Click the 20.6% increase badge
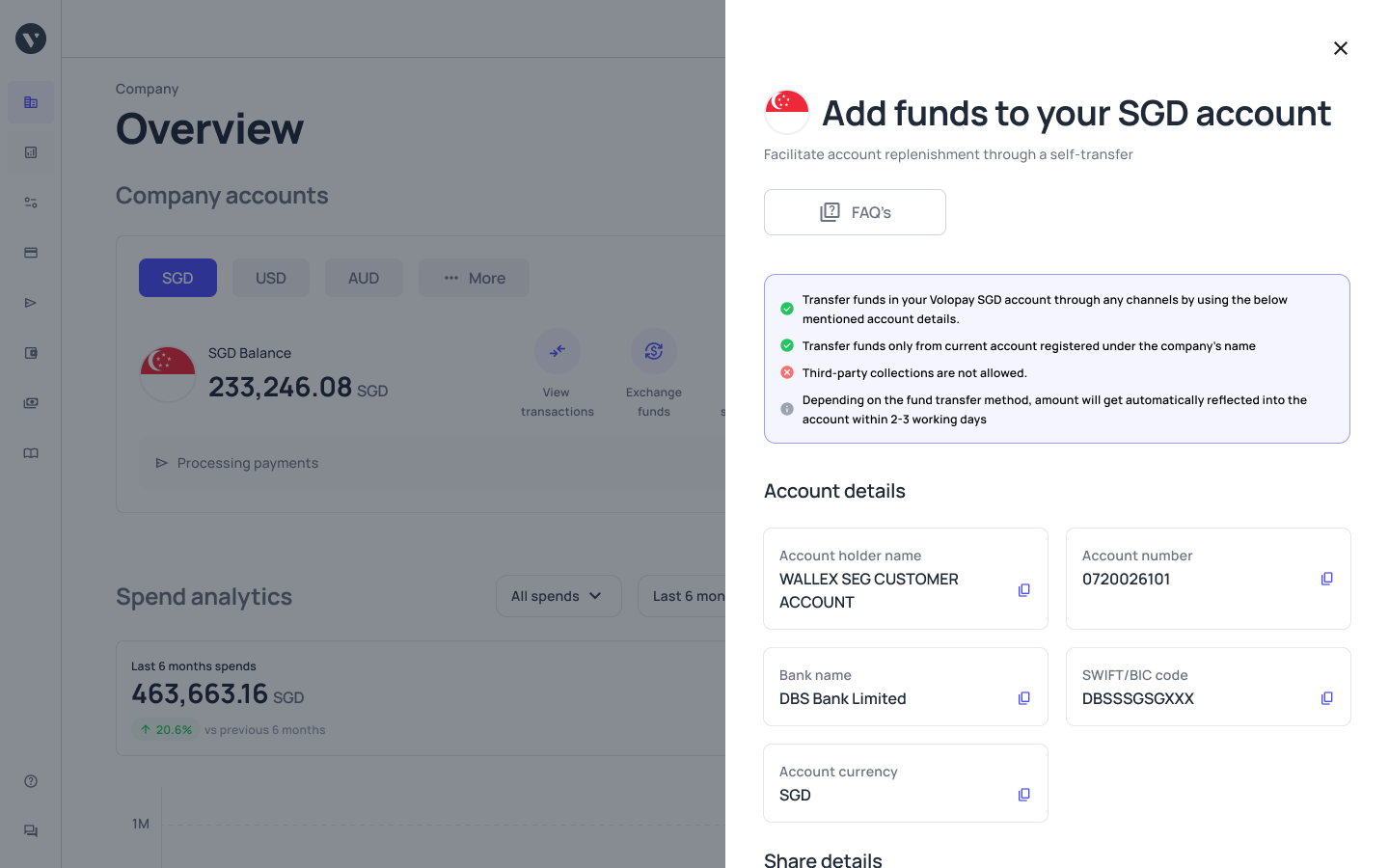Image resolution: width=1389 pixels, height=868 pixels. (165, 730)
